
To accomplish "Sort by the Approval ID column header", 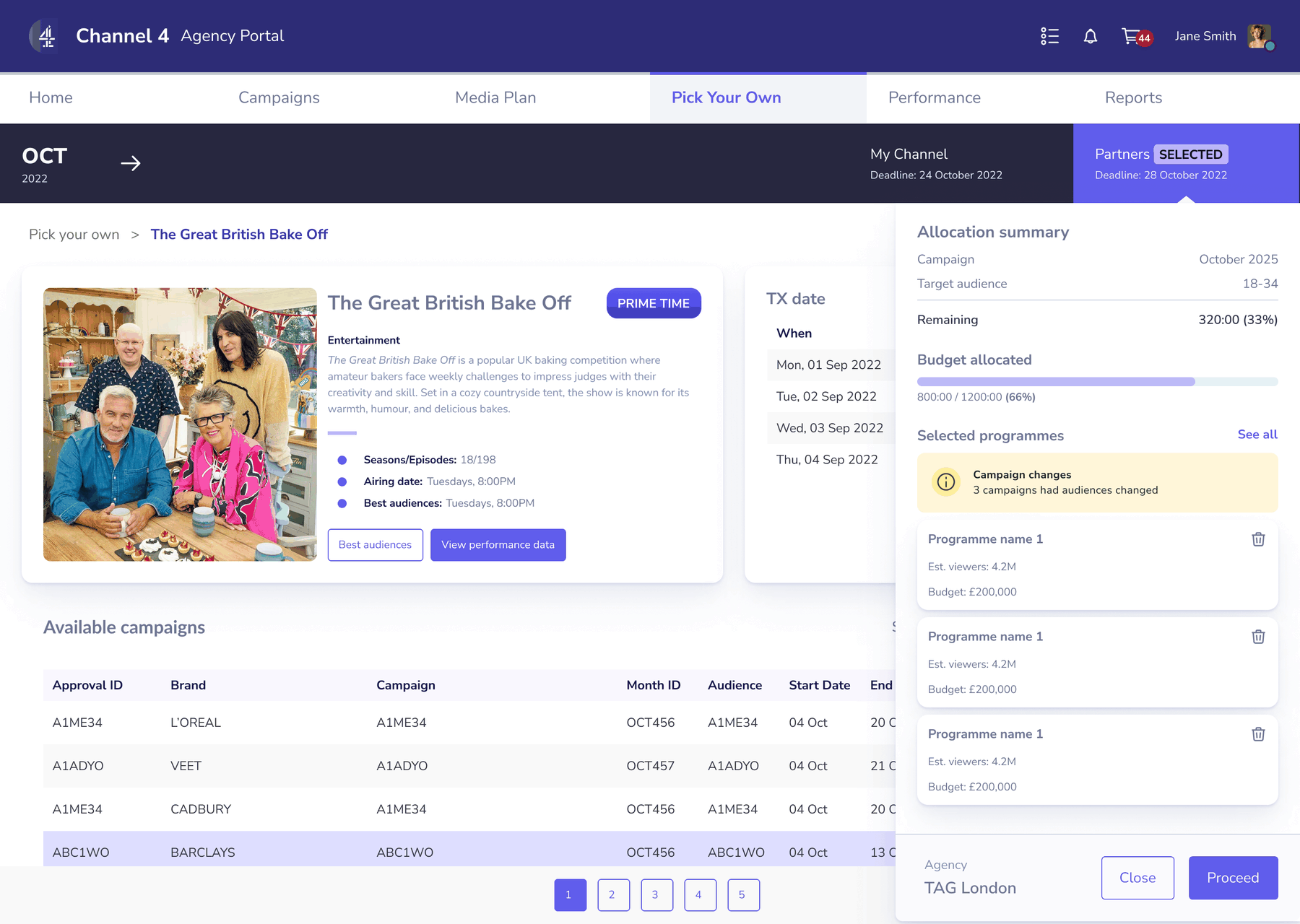I will pyautogui.click(x=87, y=685).
